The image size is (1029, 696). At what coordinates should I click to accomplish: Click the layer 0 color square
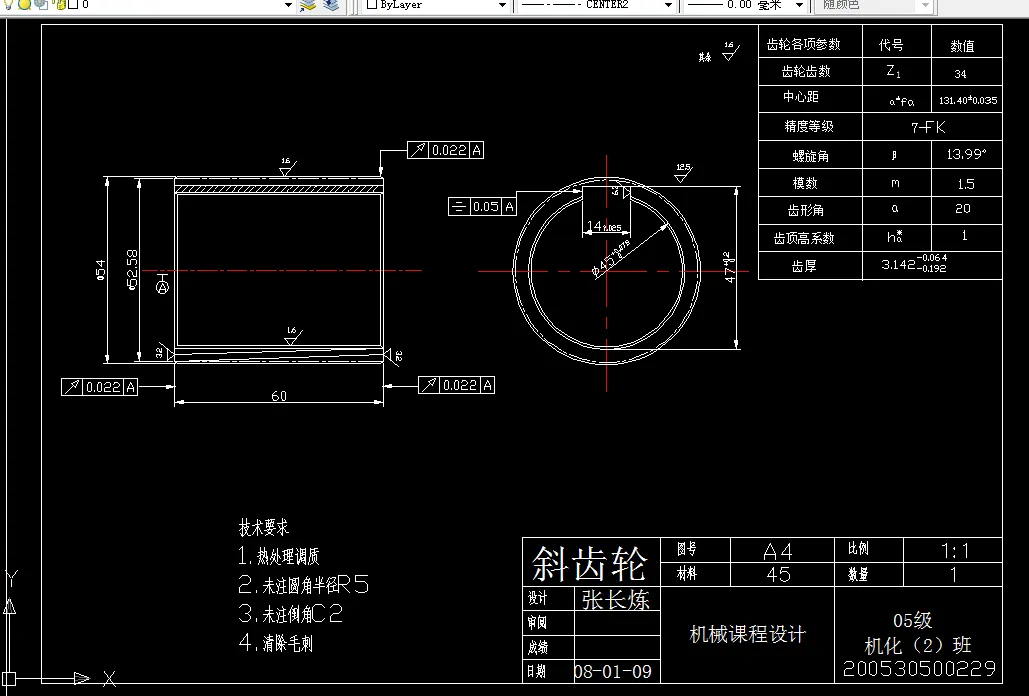click(x=73, y=4)
